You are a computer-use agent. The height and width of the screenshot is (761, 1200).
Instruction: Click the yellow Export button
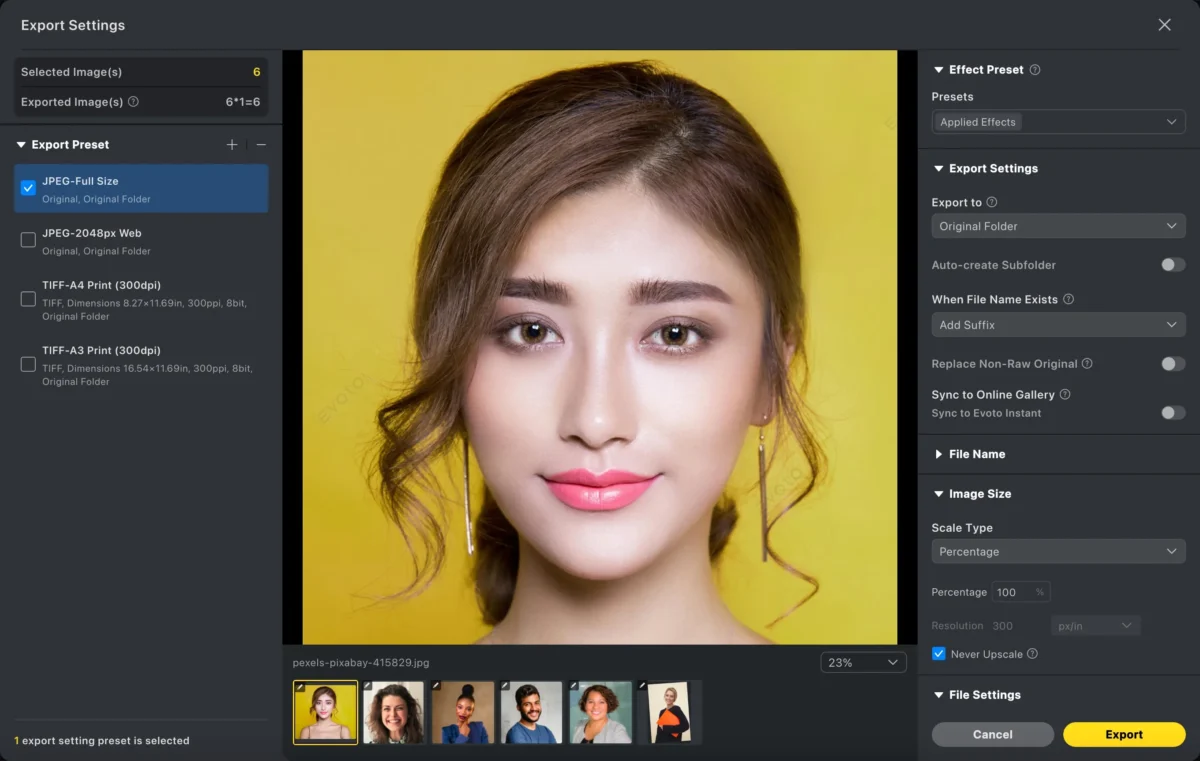(1124, 734)
